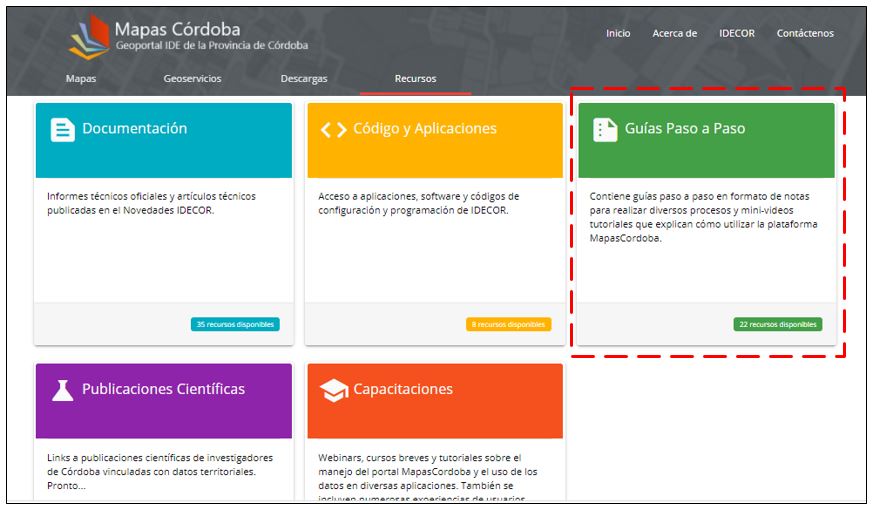Open the Publicaciones Científicas card title
Viewport: 873px width, 509px height.
[163, 389]
